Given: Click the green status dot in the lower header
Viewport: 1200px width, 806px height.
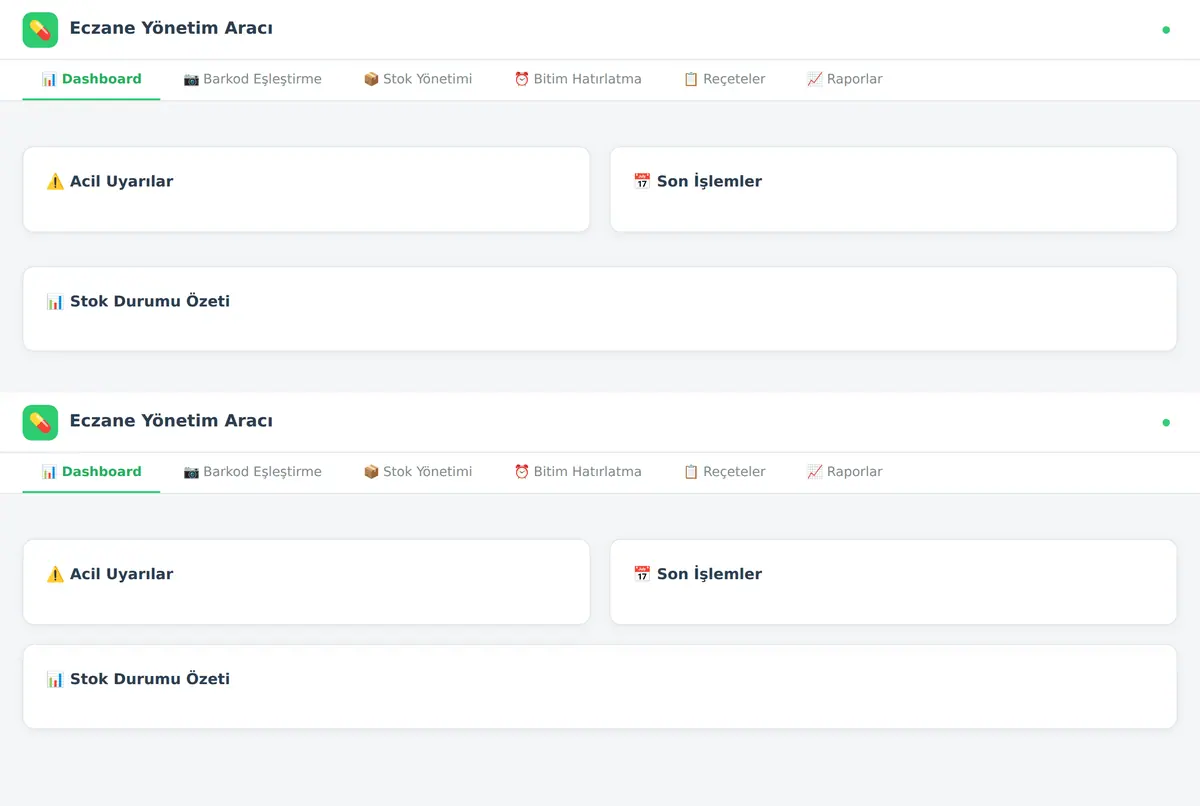Looking at the screenshot, I should tap(1166, 423).
